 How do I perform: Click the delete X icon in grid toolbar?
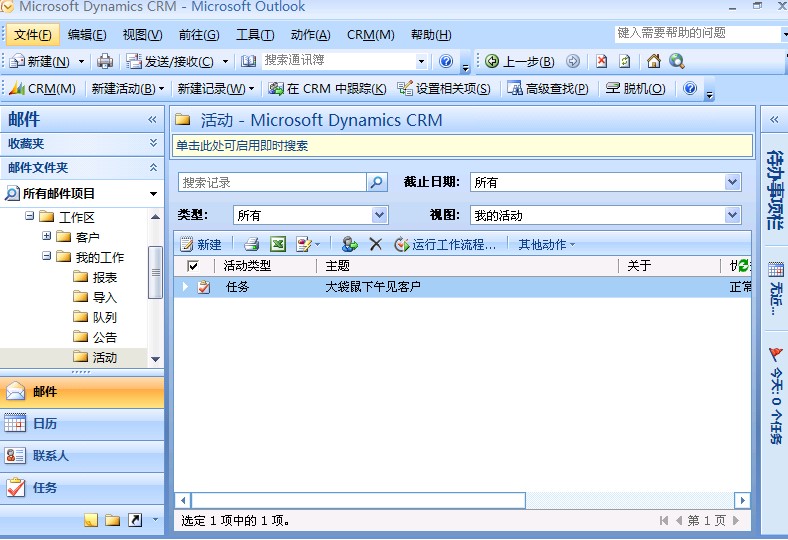click(x=376, y=244)
